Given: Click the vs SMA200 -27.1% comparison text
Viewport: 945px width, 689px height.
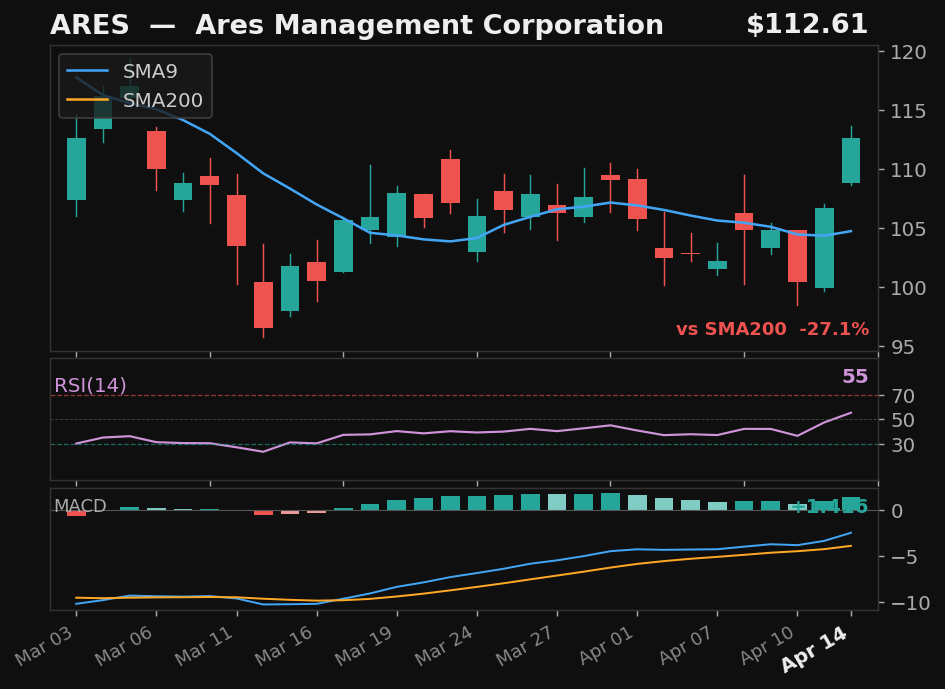Looking at the screenshot, I should pyautogui.click(x=775, y=327).
